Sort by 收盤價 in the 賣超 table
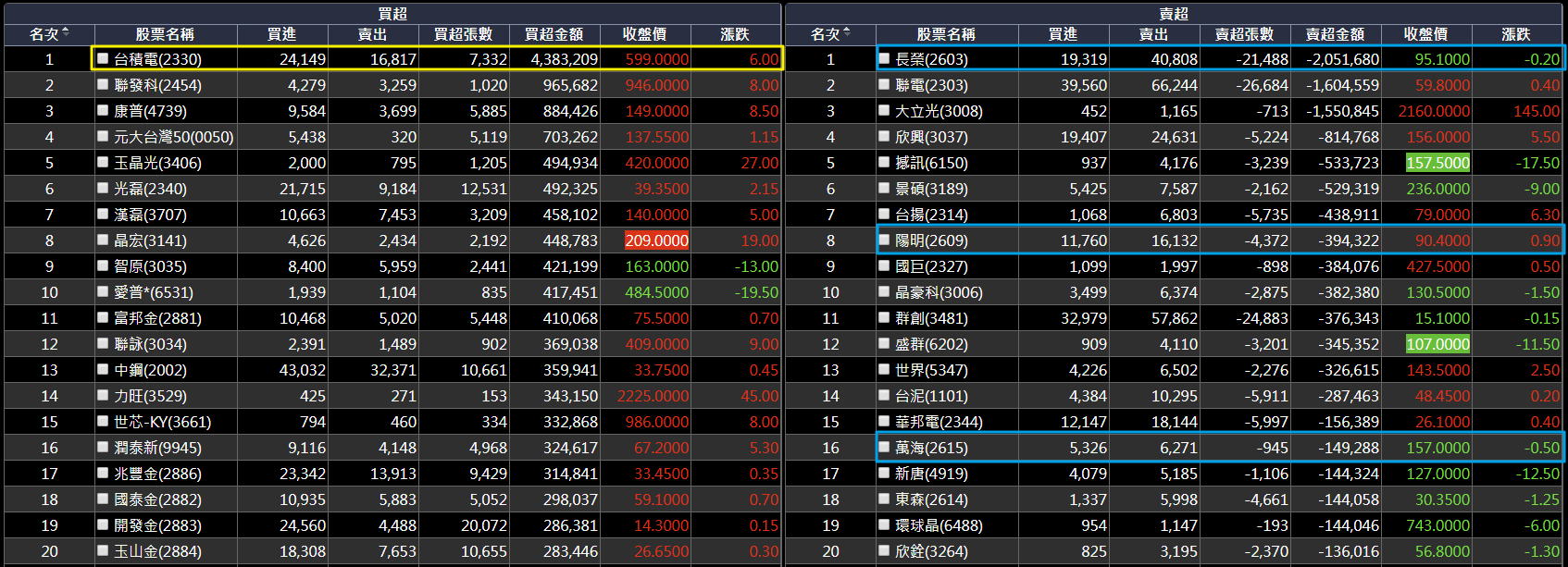This screenshot has height=567, width=1568. [x=1426, y=34]
